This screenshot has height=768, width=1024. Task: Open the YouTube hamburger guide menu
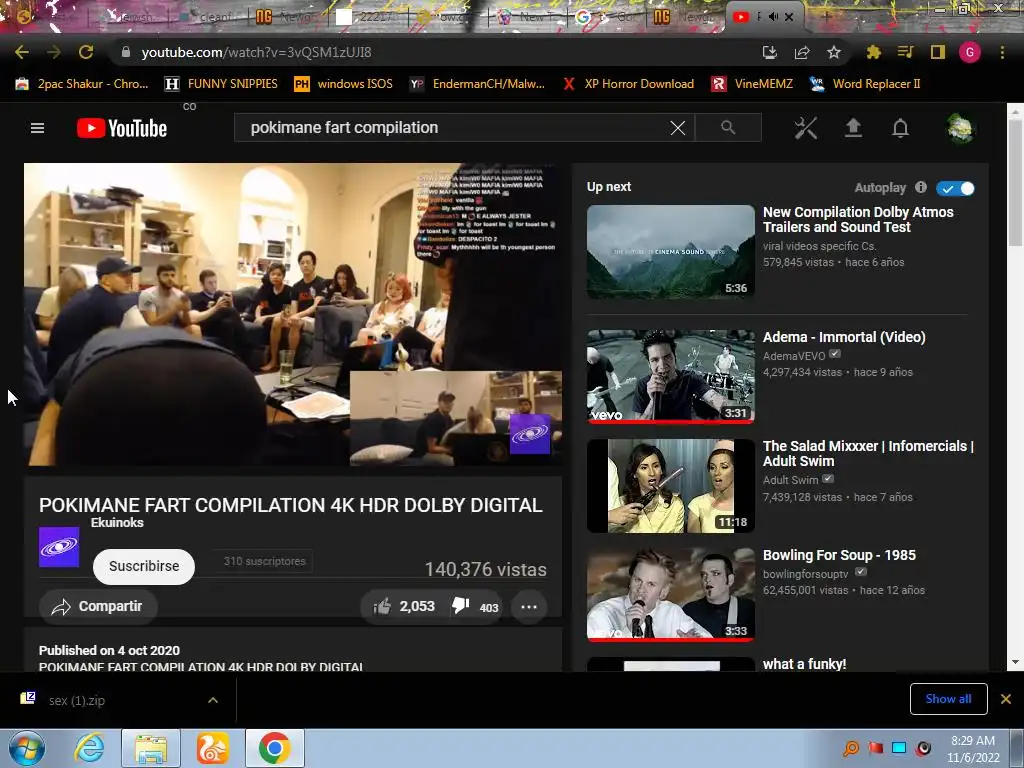37,128
